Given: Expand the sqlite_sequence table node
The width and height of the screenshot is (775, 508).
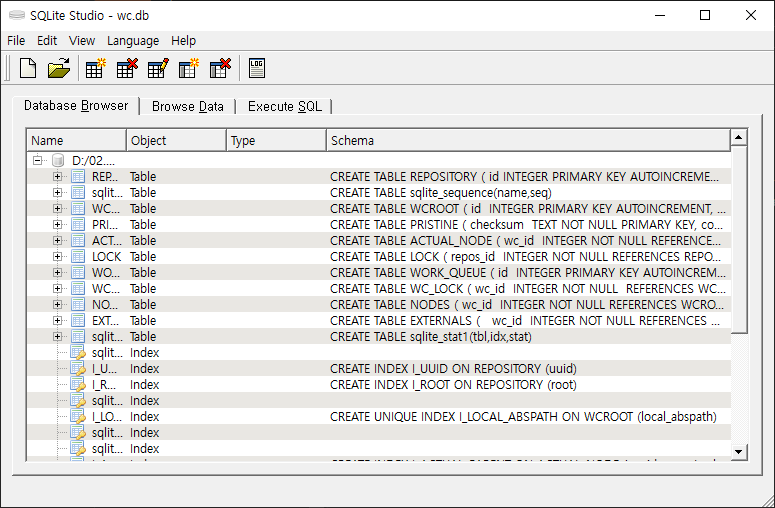Looking at the screenshot, I should tap(57, 192).
